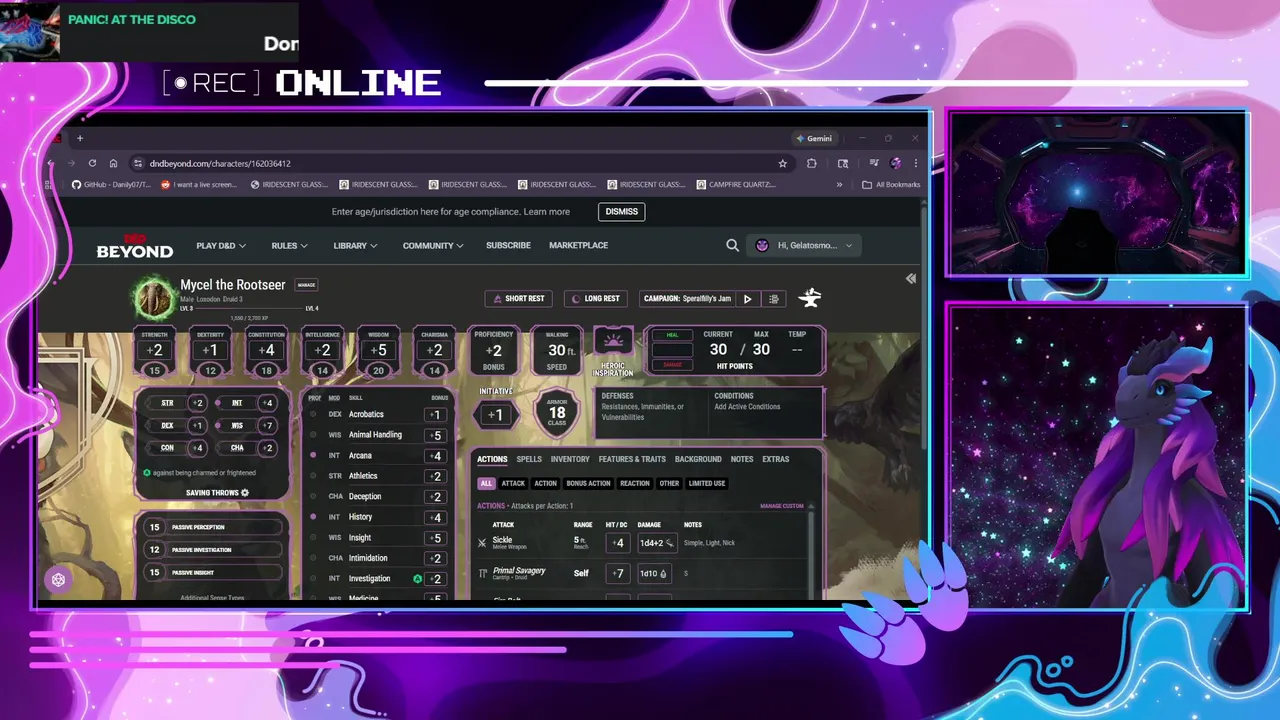1280x720 pixels.
Task: Bookmark this page with the star icon
Action: point(782,163)
